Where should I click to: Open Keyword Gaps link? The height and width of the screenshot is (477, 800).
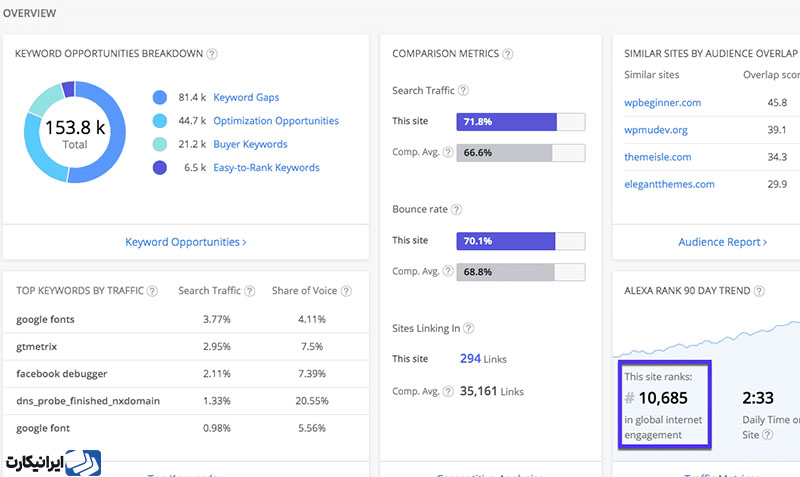(246, 97)
